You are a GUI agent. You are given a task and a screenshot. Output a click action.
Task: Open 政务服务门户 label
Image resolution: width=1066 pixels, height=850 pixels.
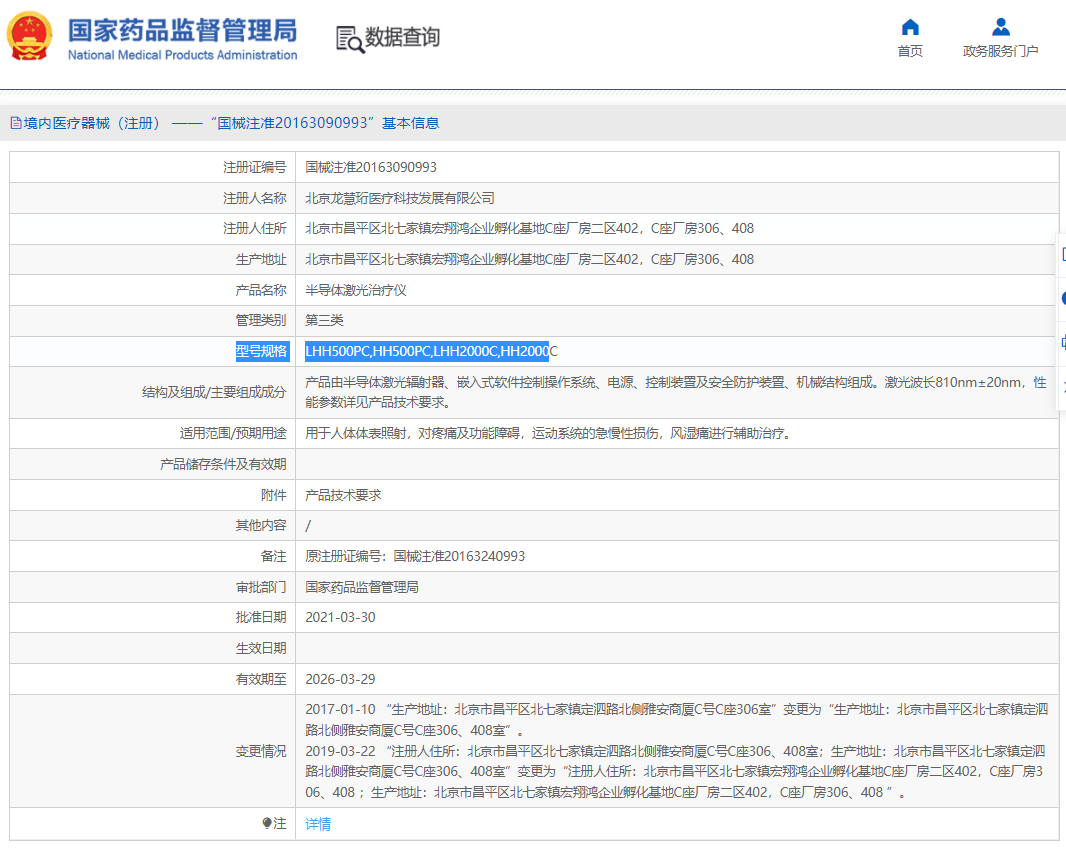[1000, 51]
